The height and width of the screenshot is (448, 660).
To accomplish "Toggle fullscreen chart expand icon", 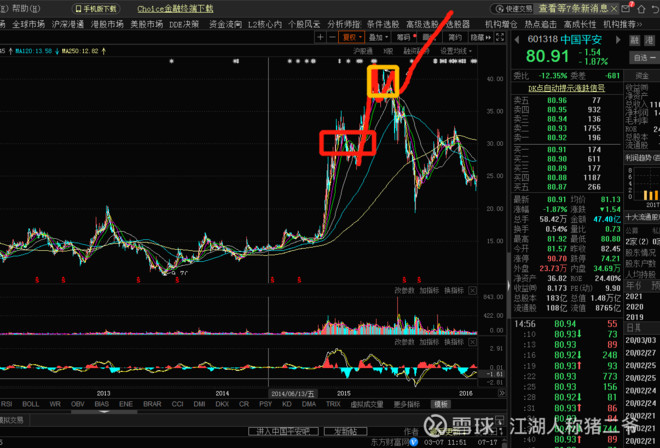I will coord(500,37).
